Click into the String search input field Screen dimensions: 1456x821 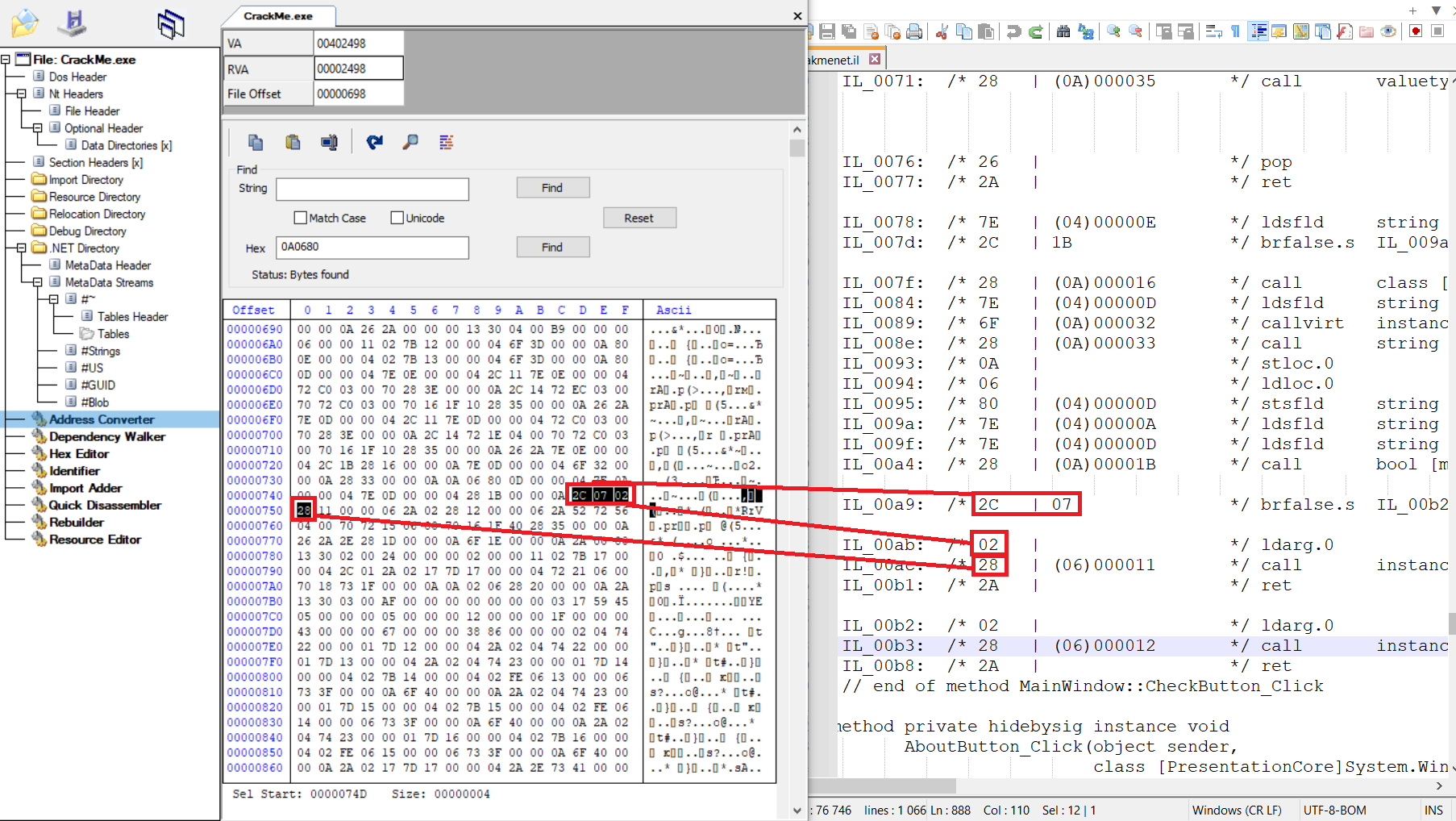tap(372, 190)
